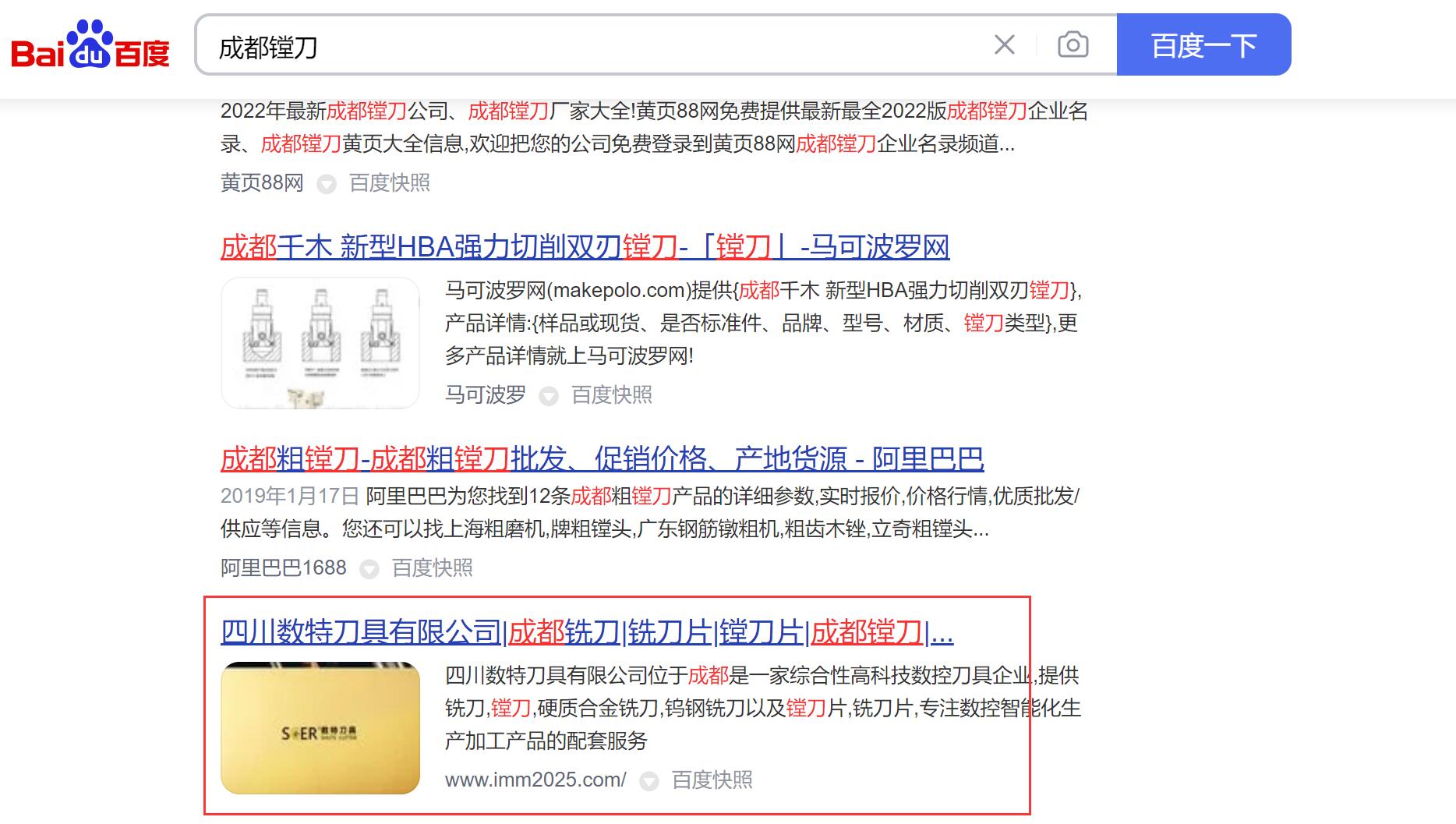Expand dropdown icon beside www.imm2025.com

(x=649, y=781)
